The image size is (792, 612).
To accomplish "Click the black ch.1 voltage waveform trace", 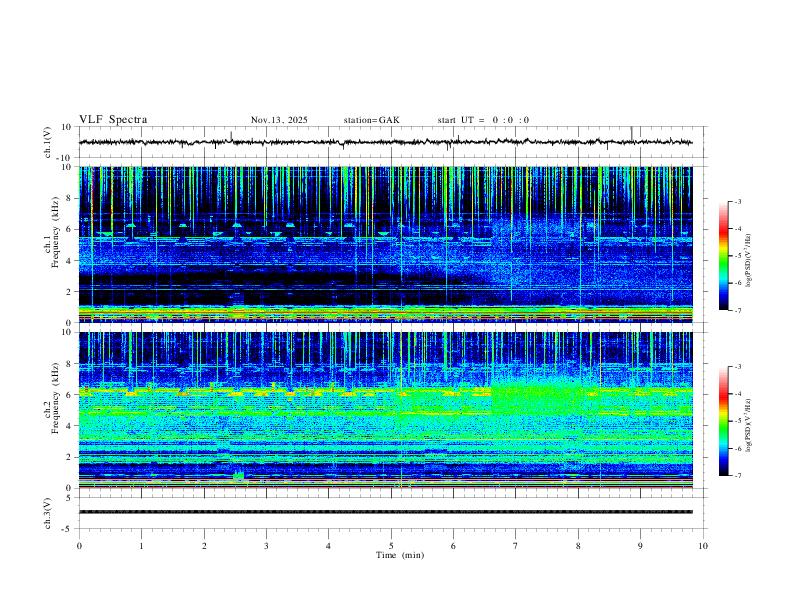I will pos(385,142).
